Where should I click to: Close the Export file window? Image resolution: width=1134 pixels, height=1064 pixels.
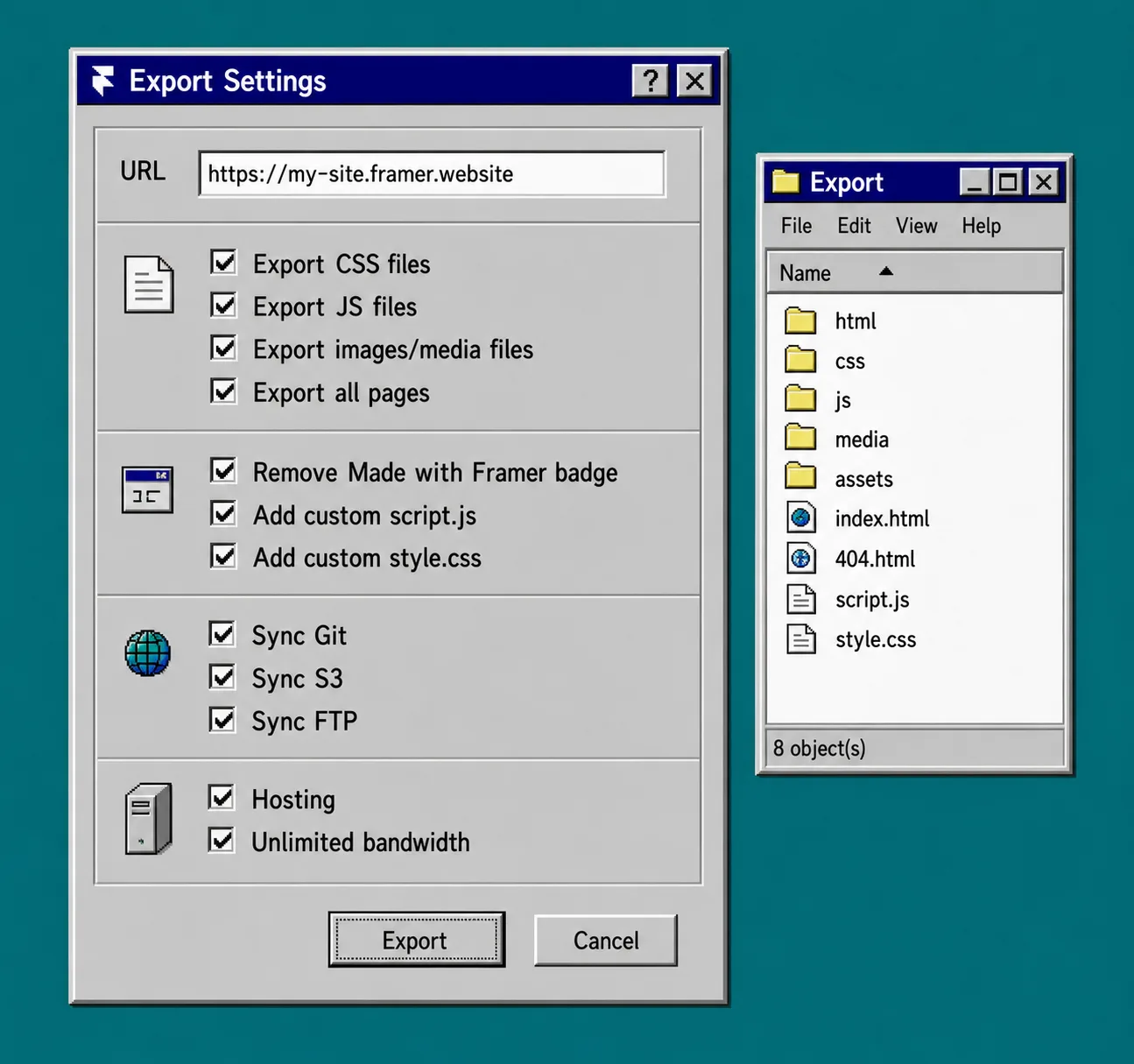point(1043,182)
